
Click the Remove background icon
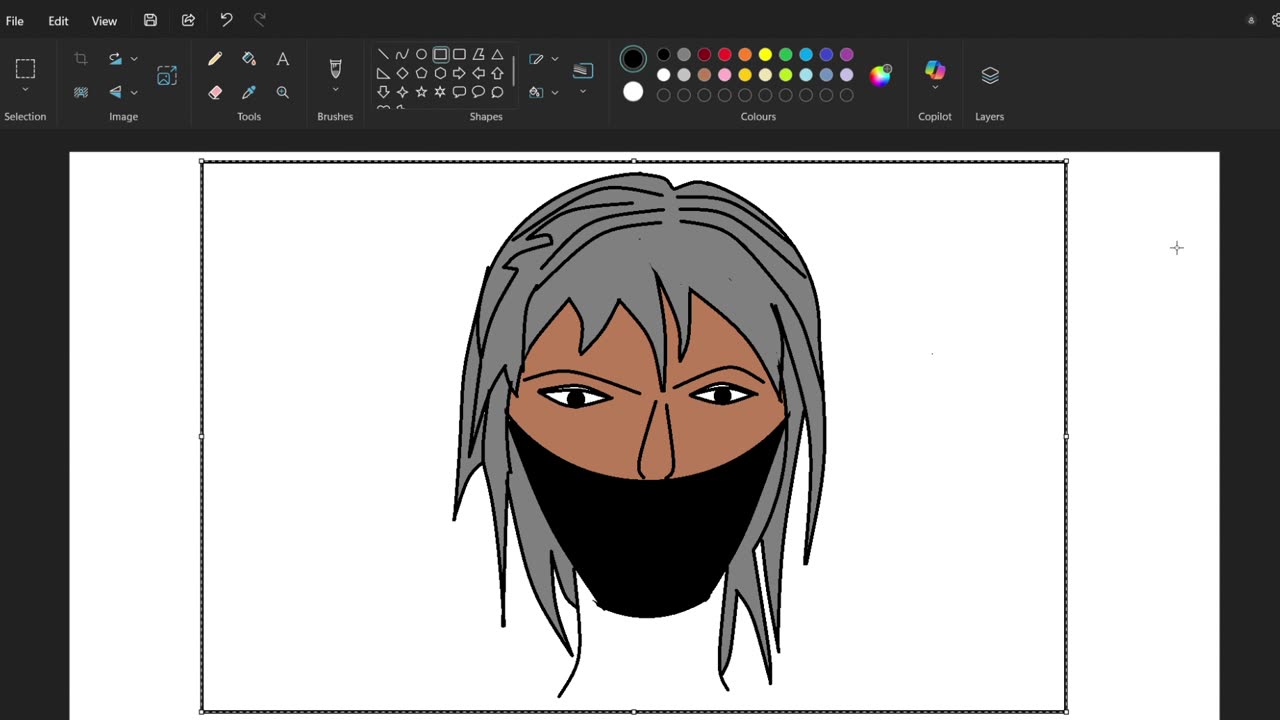click(x=81, y=92)
